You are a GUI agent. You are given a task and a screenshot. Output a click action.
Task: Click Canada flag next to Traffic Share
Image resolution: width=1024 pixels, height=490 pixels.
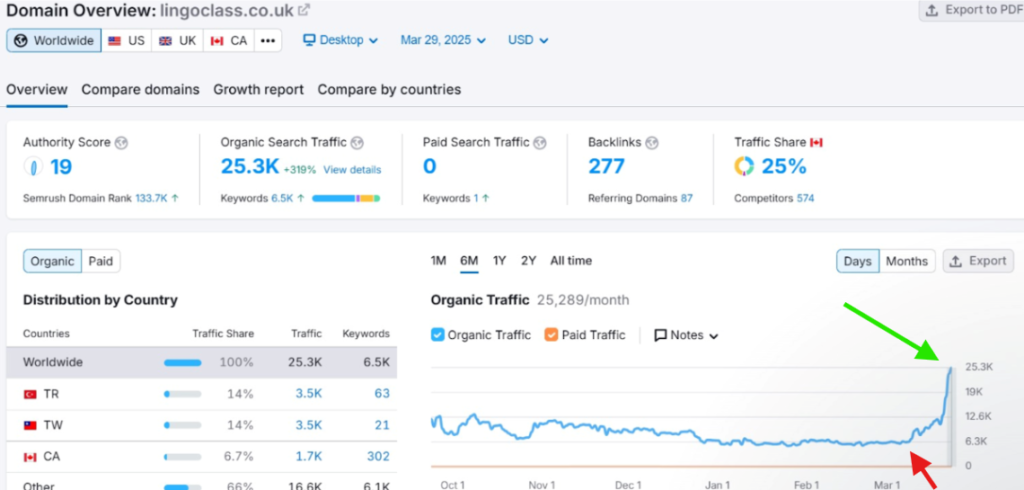[816, 142]
